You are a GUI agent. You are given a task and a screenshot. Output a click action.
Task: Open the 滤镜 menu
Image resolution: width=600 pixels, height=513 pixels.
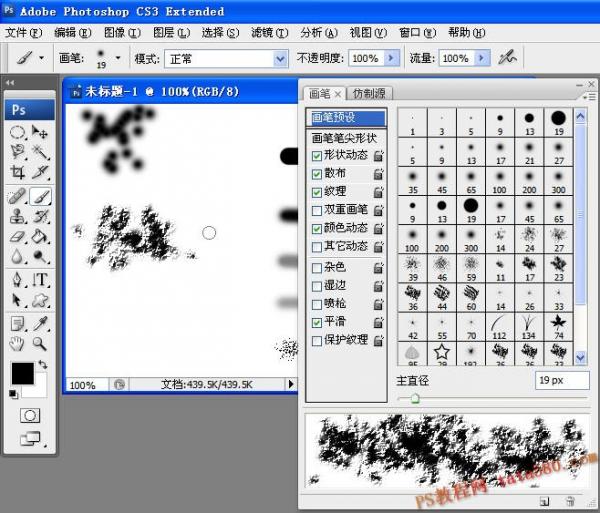tap(262, 33)
